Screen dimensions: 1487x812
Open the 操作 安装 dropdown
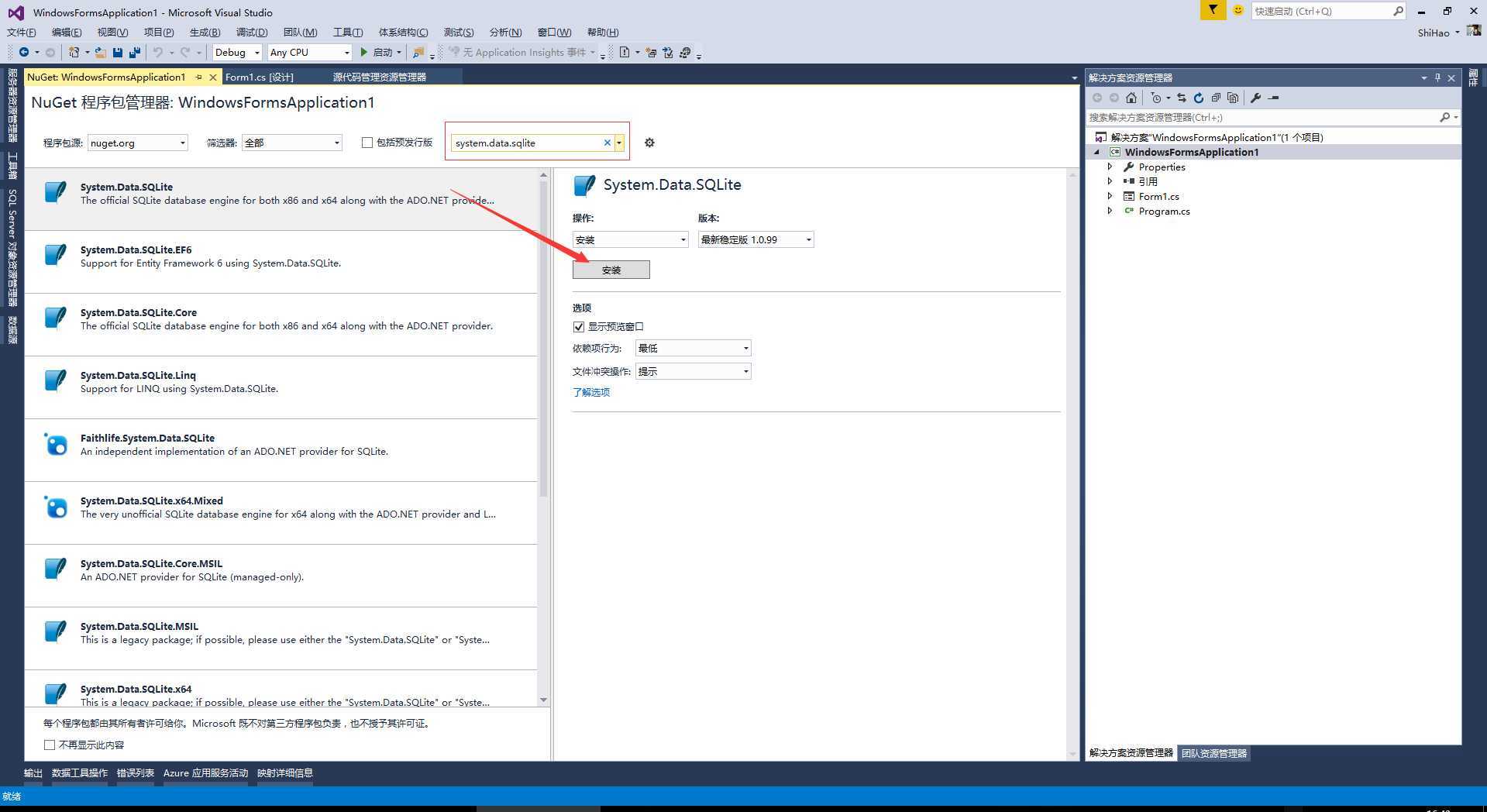pyautogui.click(x=631, y=240)
